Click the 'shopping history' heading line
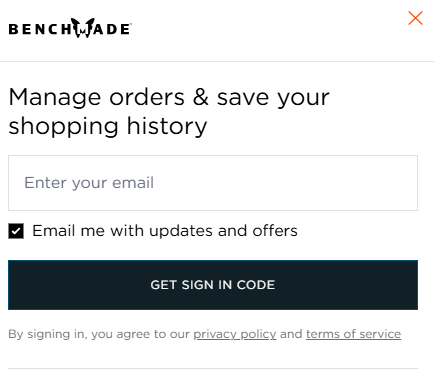The width and height of the screenshot is (435, 383). [108, 126]
